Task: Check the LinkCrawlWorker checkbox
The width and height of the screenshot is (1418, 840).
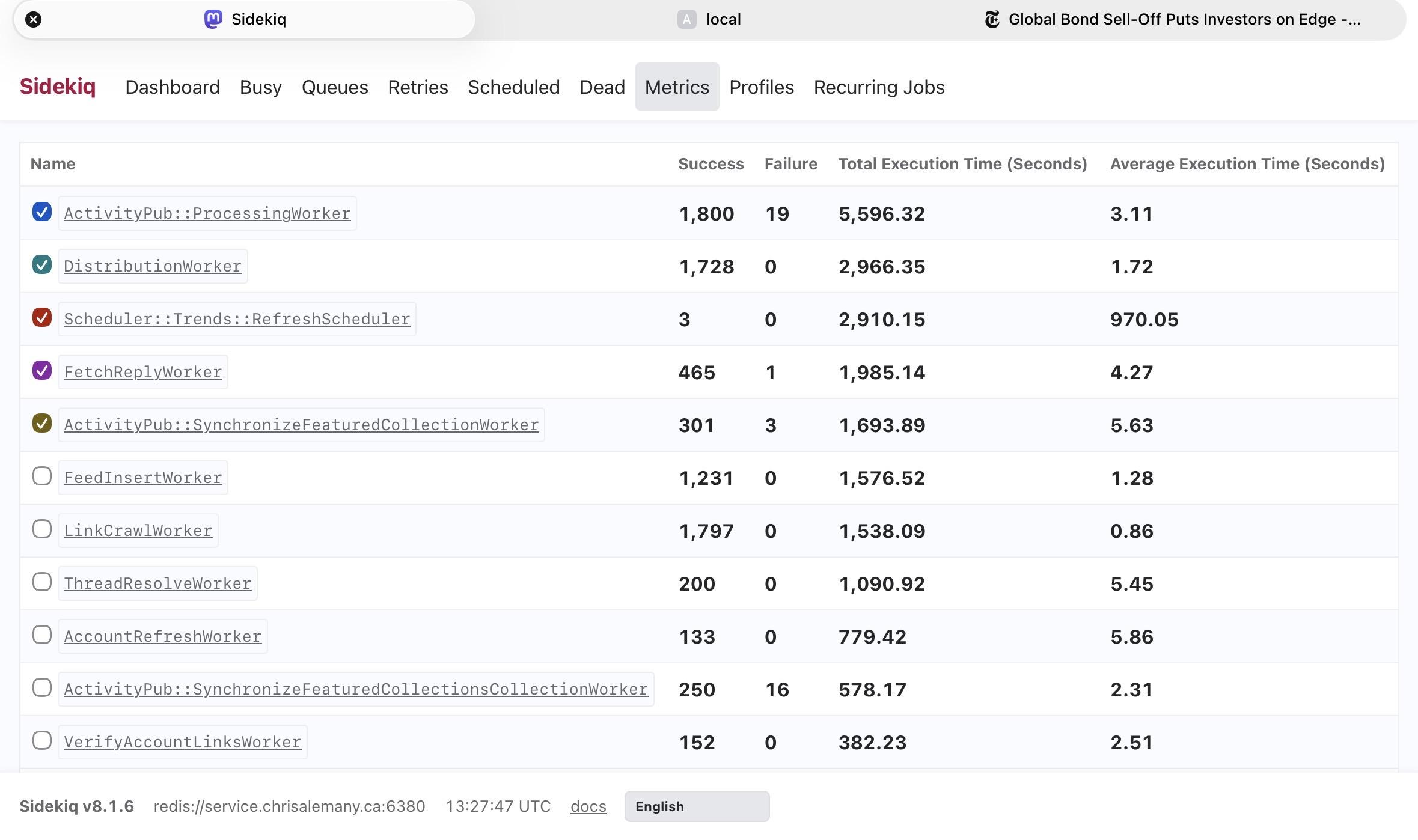Action: [x=42, y=529]
